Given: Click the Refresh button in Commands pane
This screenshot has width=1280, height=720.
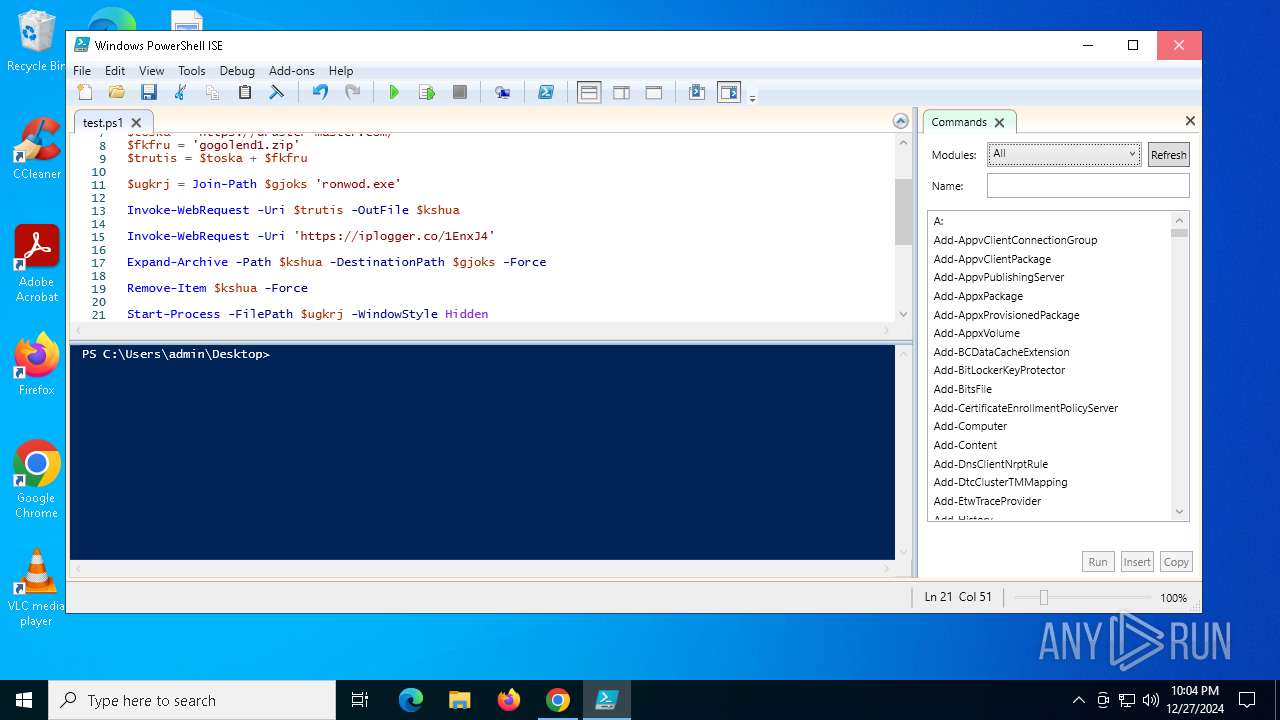Looking at the screenshot, I should pos(1168,155).
